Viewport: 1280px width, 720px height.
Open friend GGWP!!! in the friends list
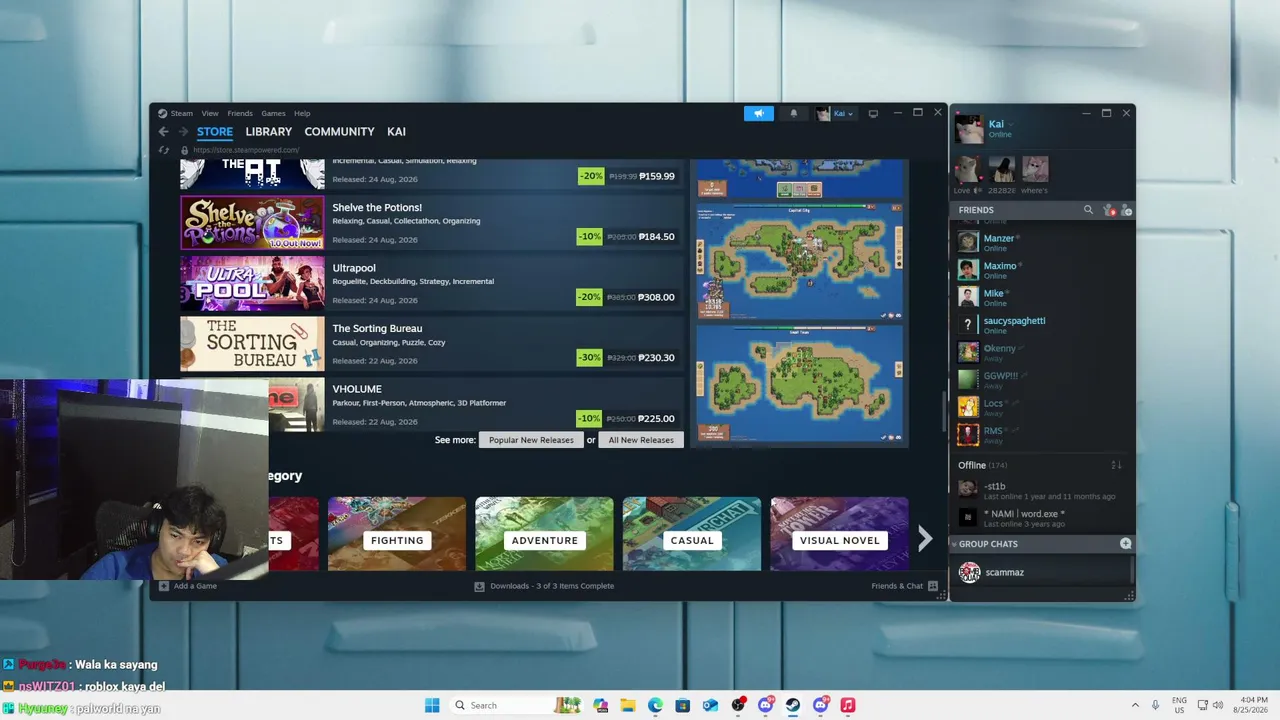1041,380
